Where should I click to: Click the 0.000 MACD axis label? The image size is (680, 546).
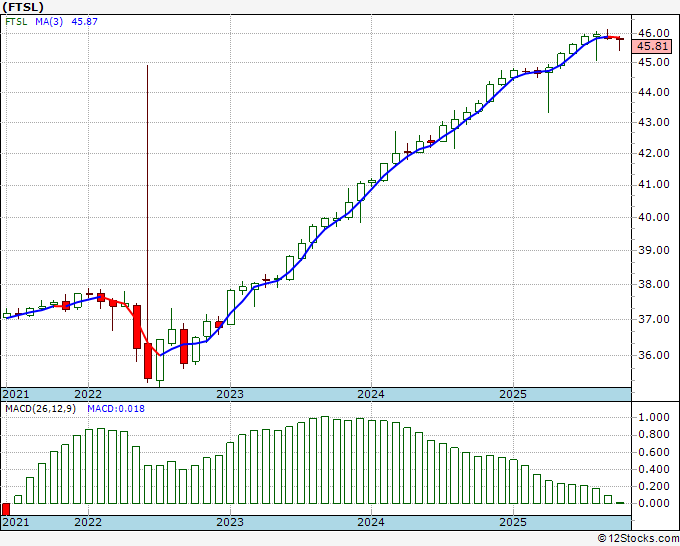[x=654, y=503]
